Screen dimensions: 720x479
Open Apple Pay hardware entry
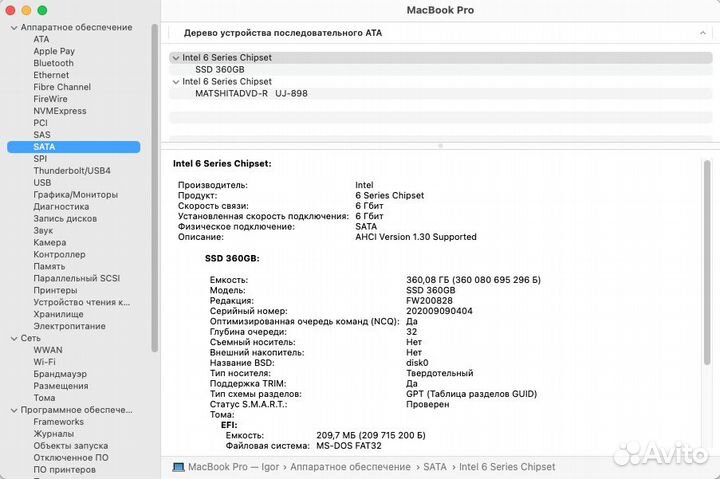tap(54, 51)
